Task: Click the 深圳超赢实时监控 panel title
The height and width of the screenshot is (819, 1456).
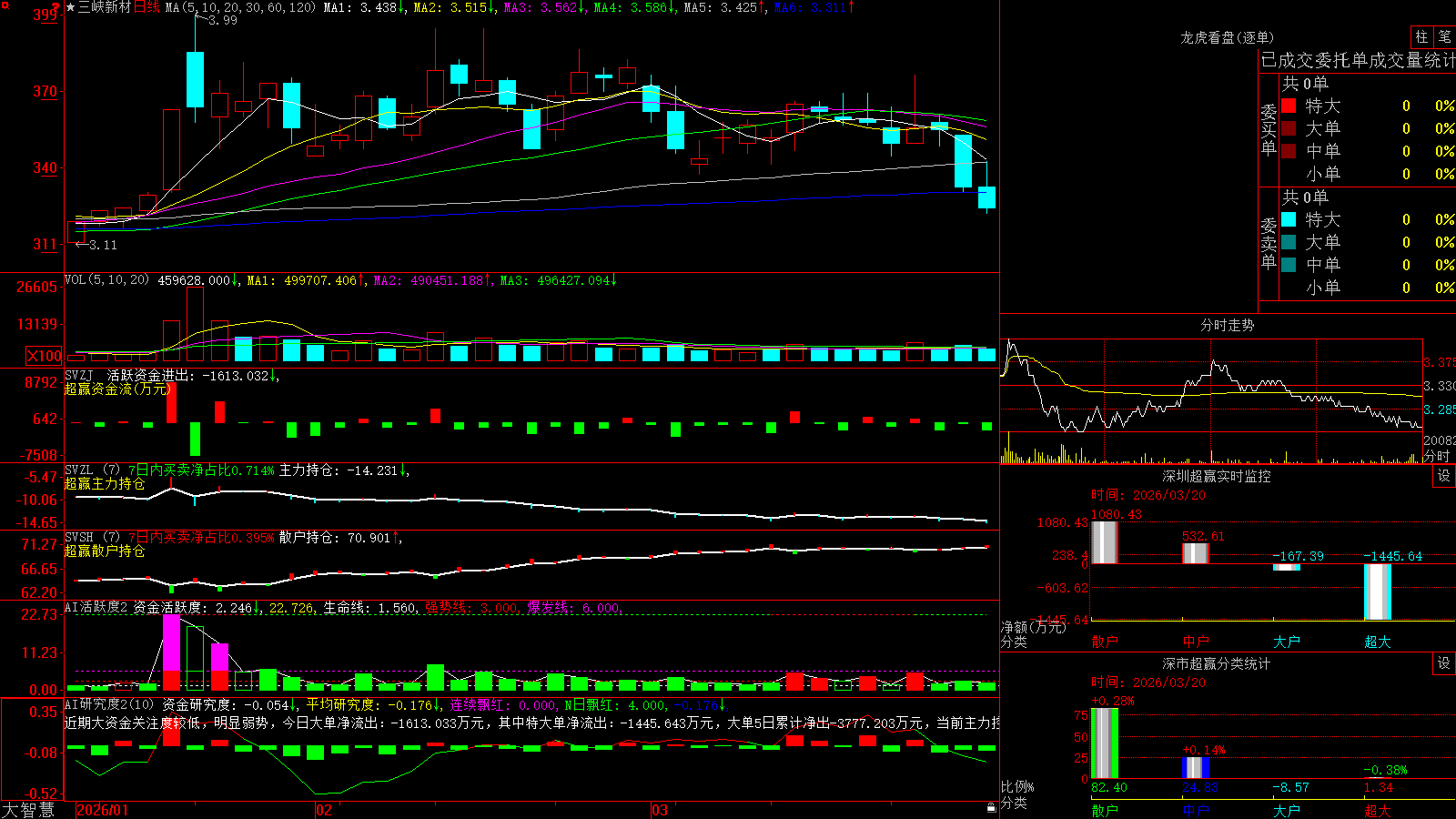Action: pyautogui.click(x=1217, y=476)
